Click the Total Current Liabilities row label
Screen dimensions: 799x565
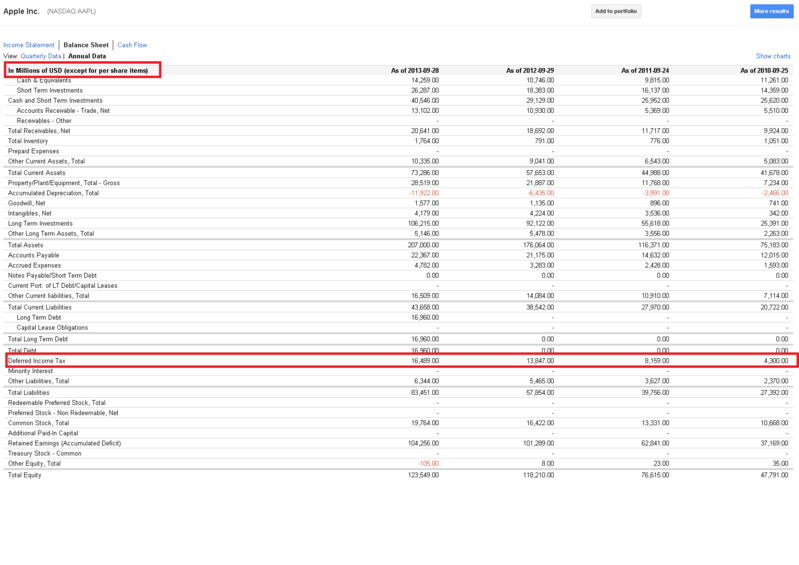[x=40, y=307]
